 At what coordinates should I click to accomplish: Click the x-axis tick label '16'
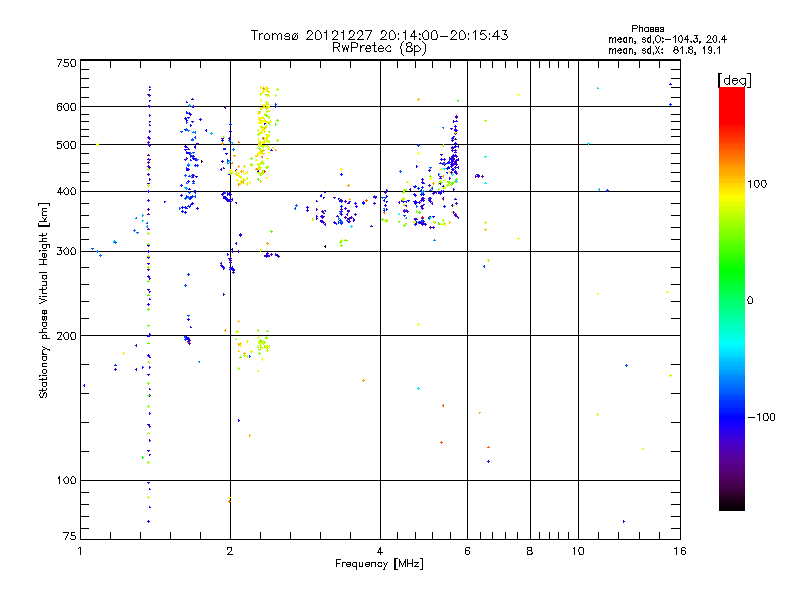[x=680, y=551]
